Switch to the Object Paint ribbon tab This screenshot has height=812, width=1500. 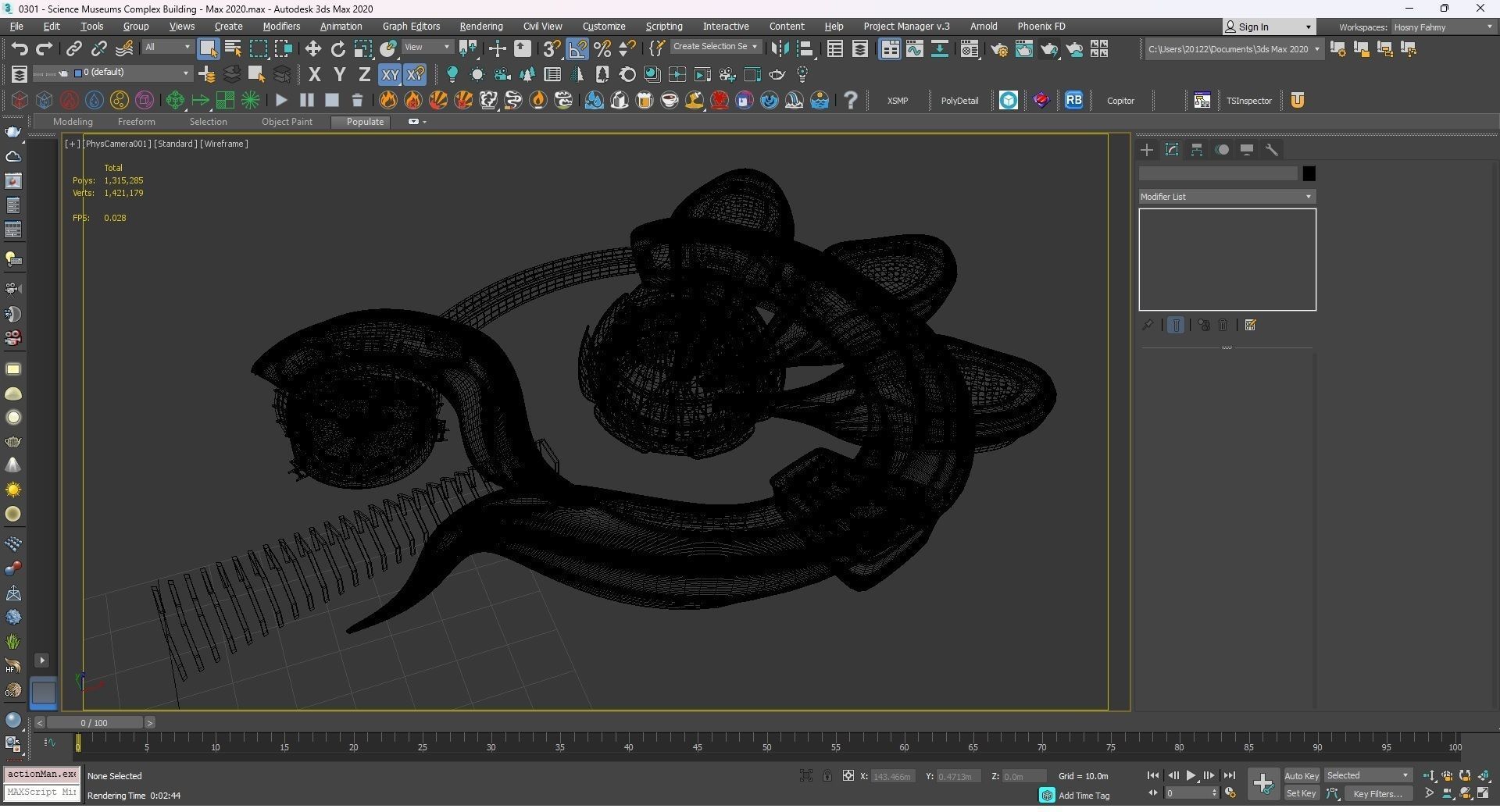[287, 122]
